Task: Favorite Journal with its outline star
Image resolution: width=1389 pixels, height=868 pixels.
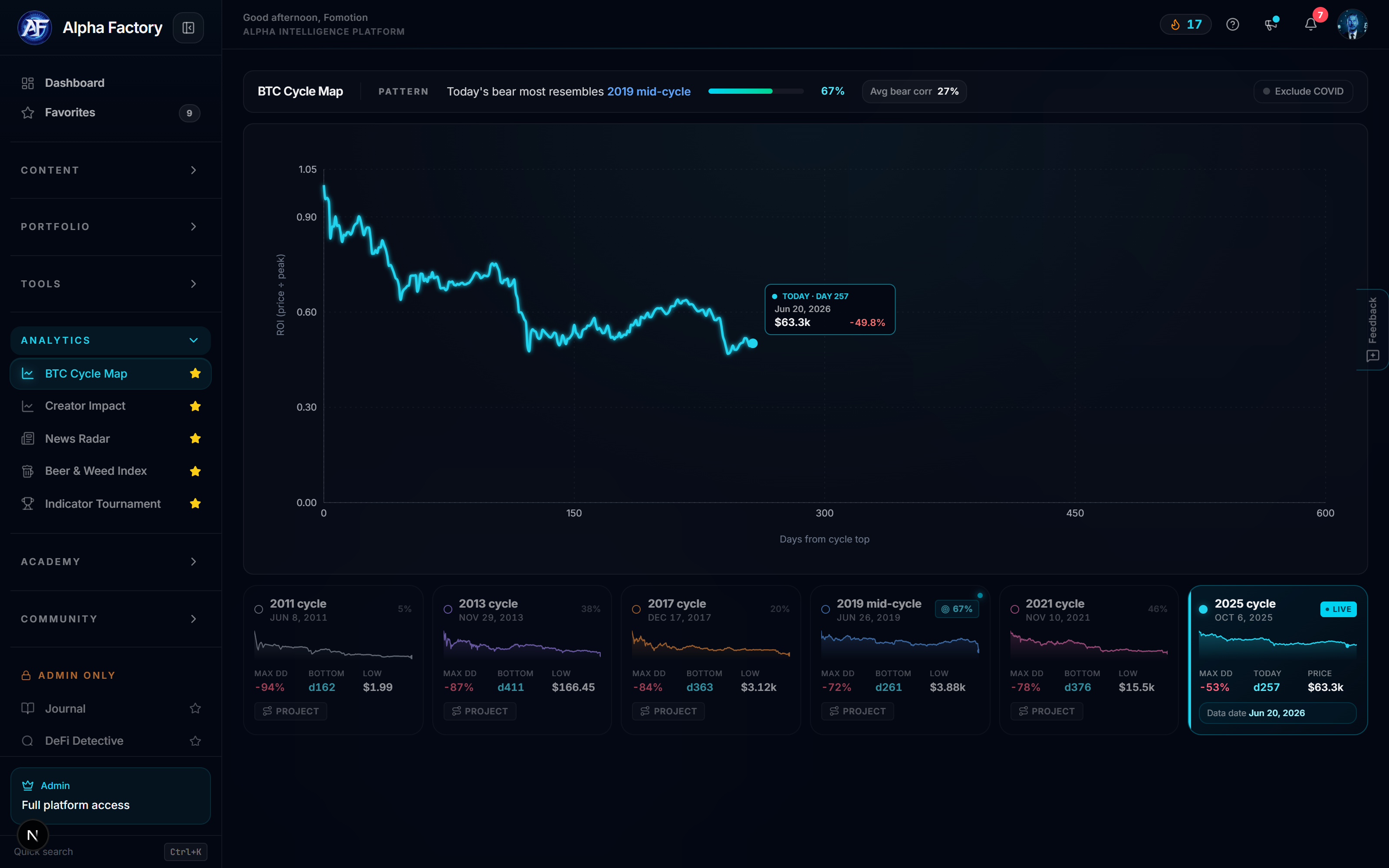Action: (195, 708)
